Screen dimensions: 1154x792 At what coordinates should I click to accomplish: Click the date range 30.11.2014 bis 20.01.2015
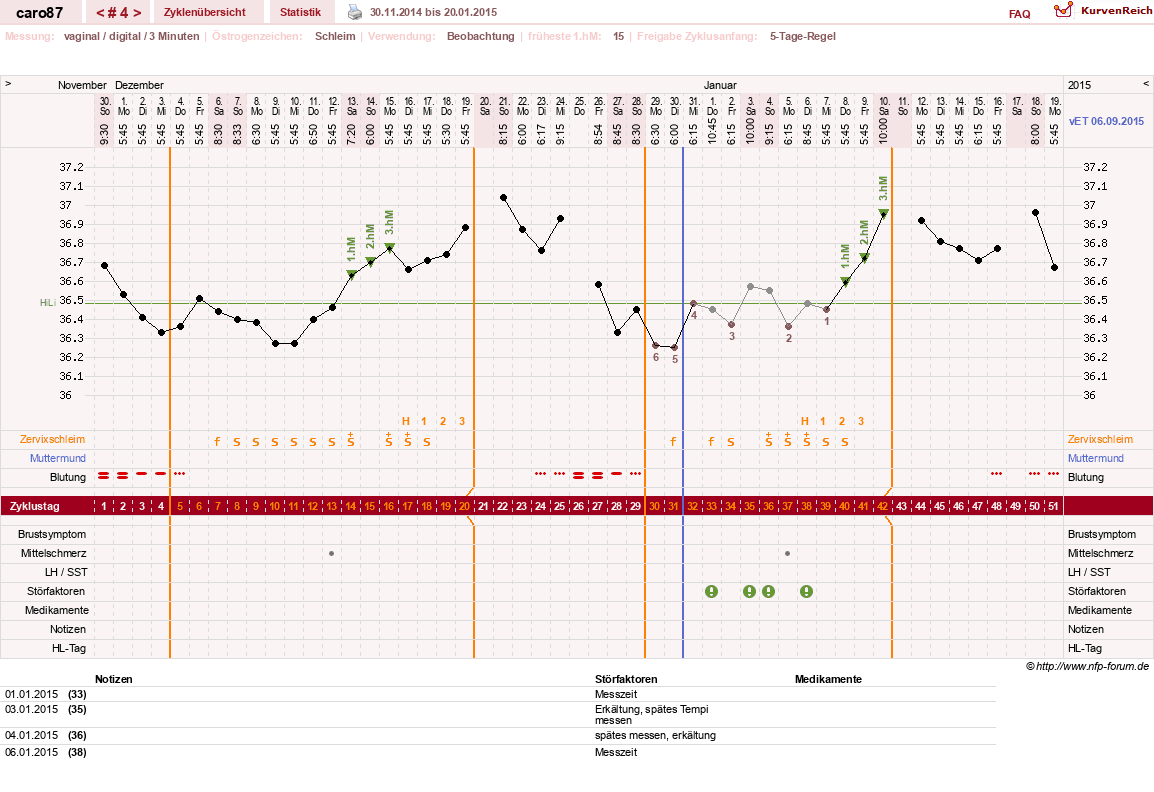pos(433,13)
